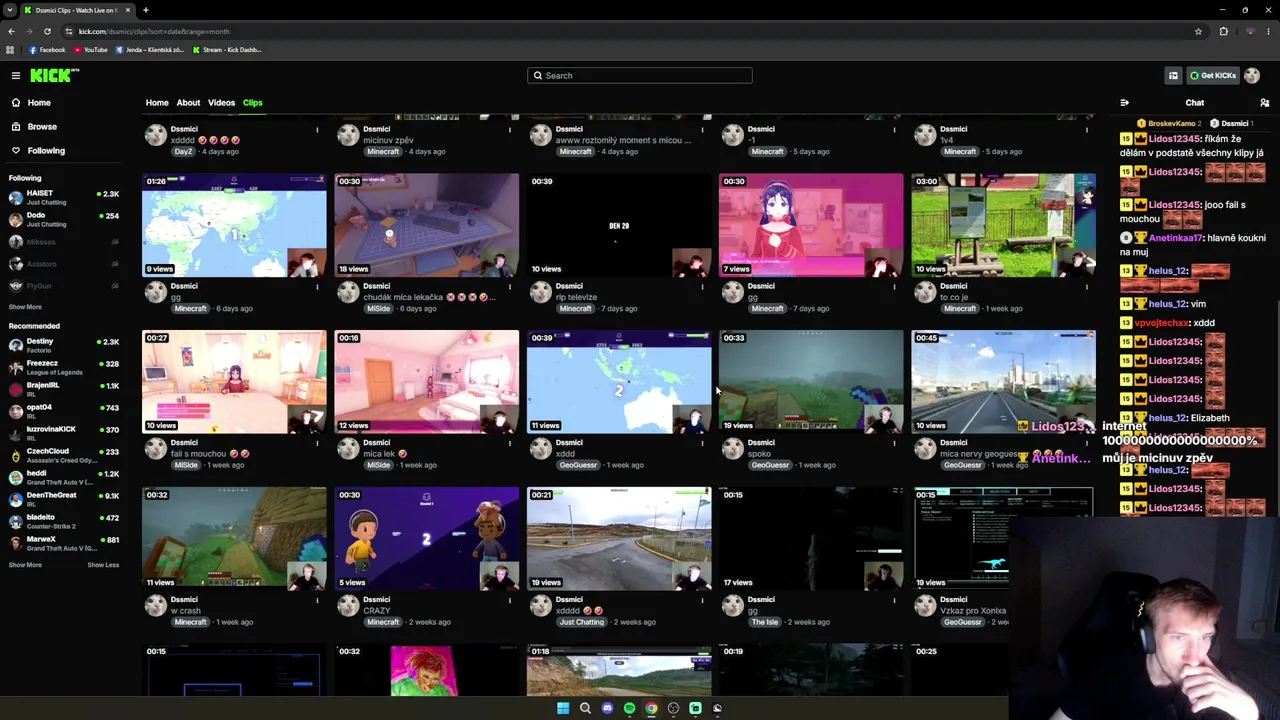Open the Chrome three-dot menu
The image size is (1280, 720).
pyautogui.click(x=1270, y=31)
